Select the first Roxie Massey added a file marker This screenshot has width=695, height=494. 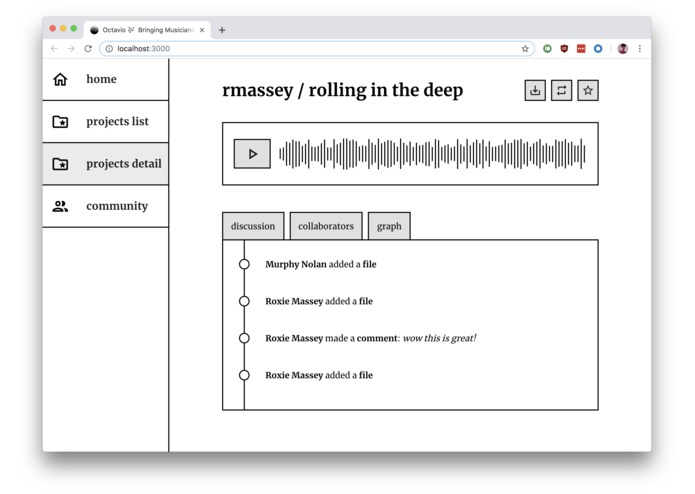[x=244, y=301]
